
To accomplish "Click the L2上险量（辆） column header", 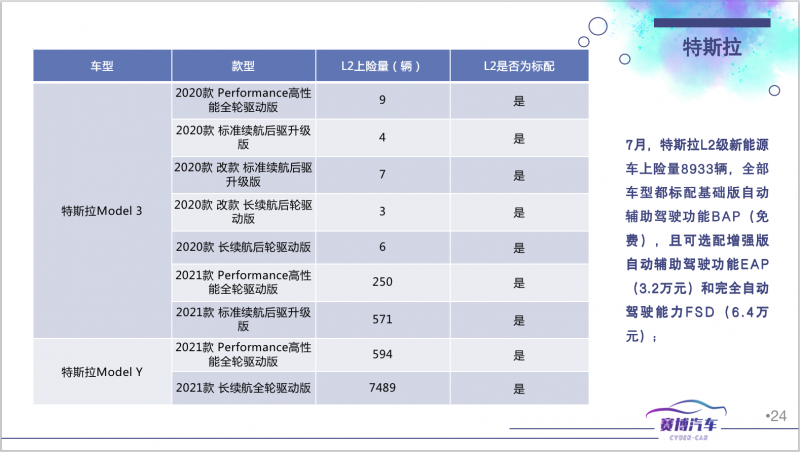I will click(x=383, y=66).
